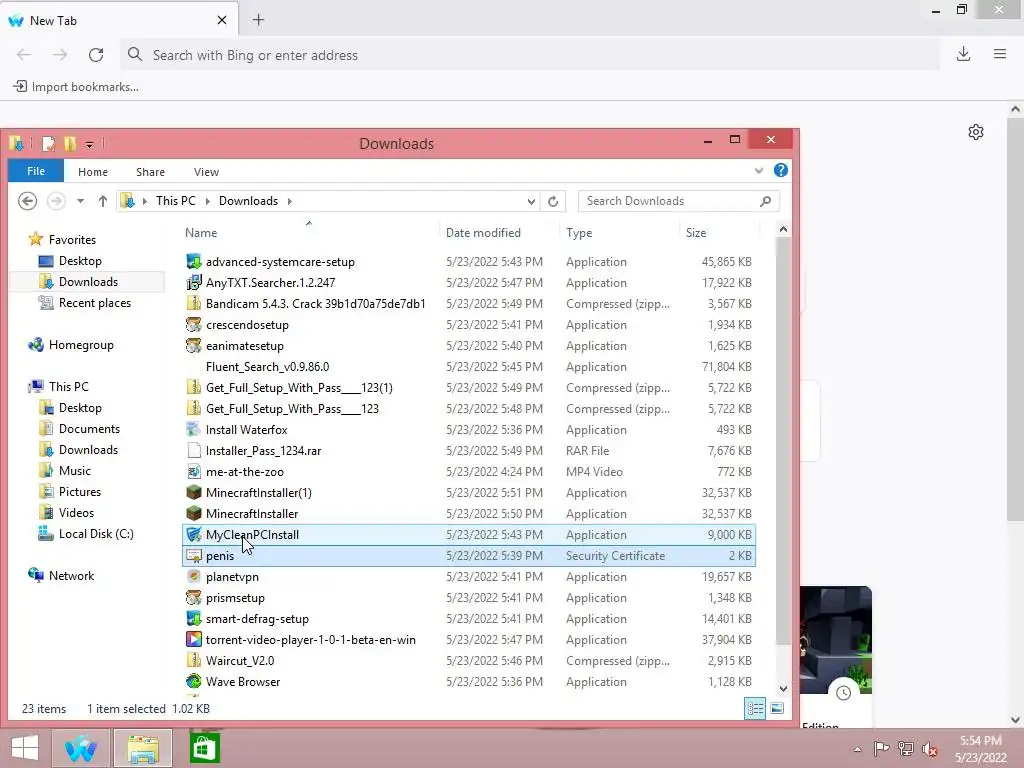This screenshot has height=768, width=1024.
Task: Select Waircut_V2.0 zip icon
Action: click(x=193, y=660)
